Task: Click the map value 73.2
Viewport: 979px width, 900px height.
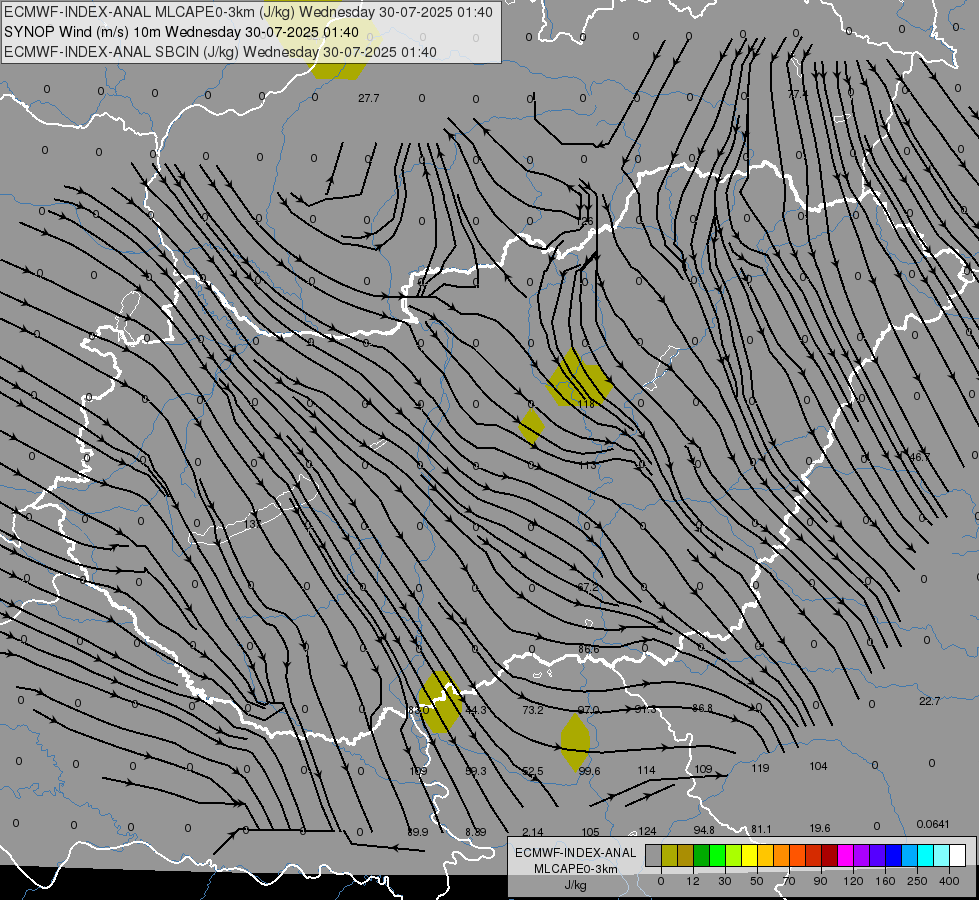Action: pyautogui.click(x=533, y=710)
